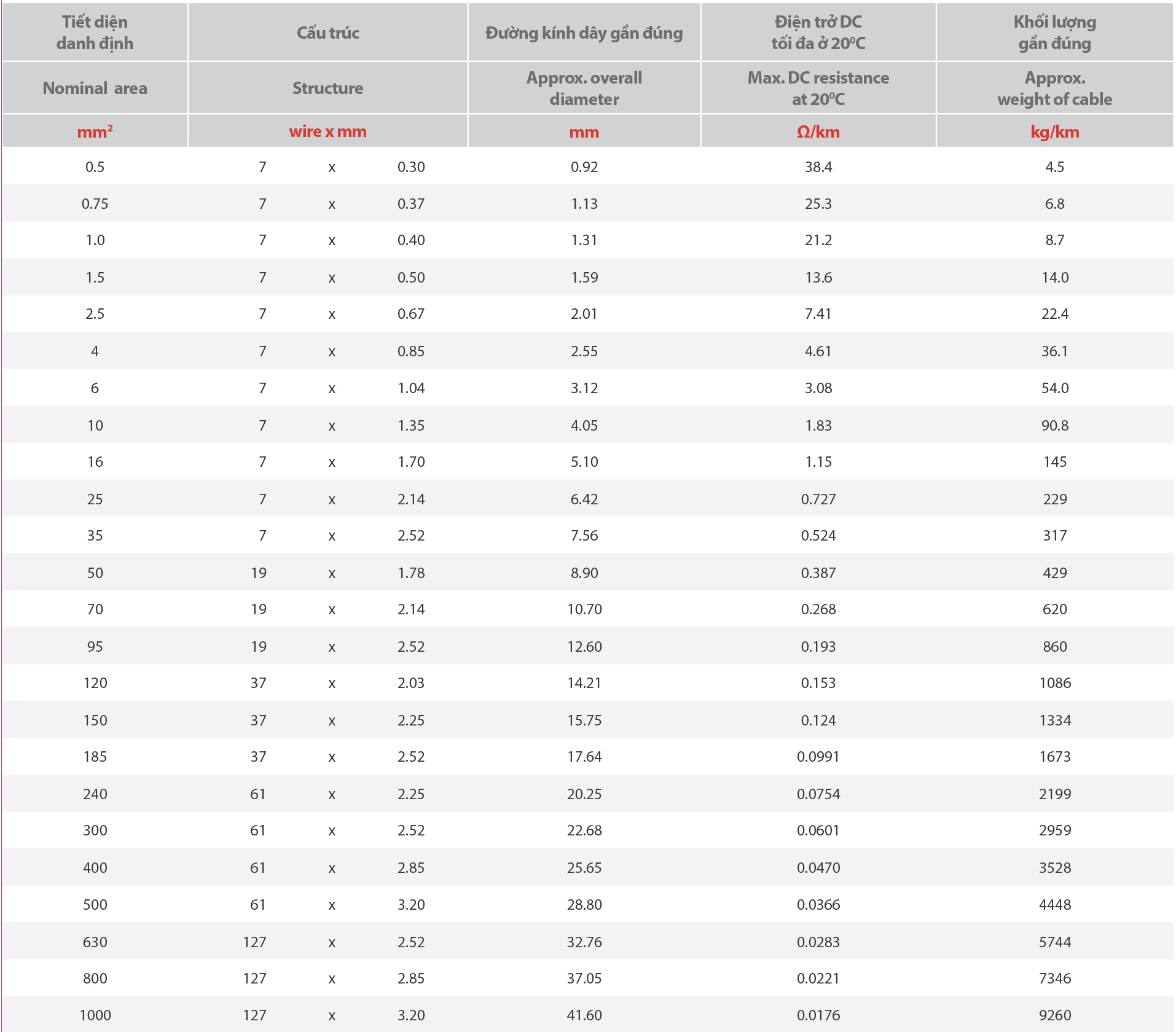
Task: Click the 'Tiết diện danh định' header
Action: pyautogui.click(x=95, y=33)
